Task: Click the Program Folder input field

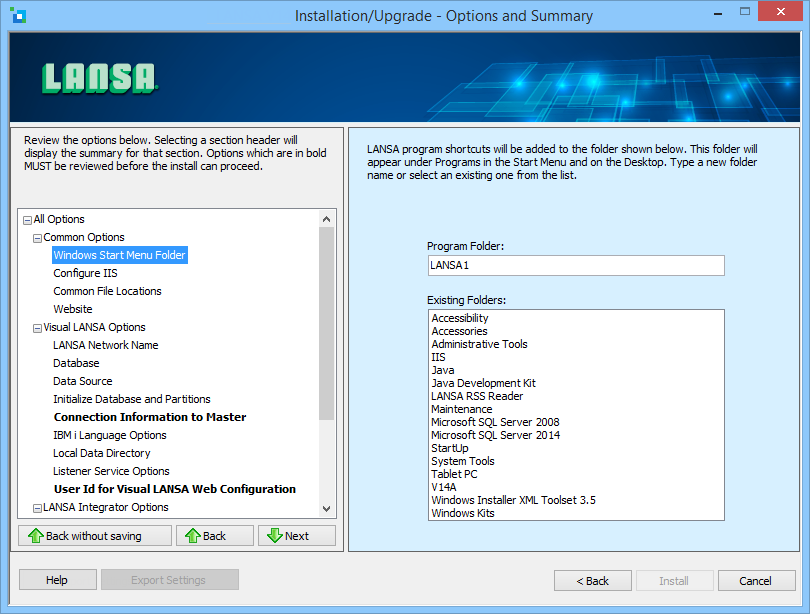Action: point(576,265)
